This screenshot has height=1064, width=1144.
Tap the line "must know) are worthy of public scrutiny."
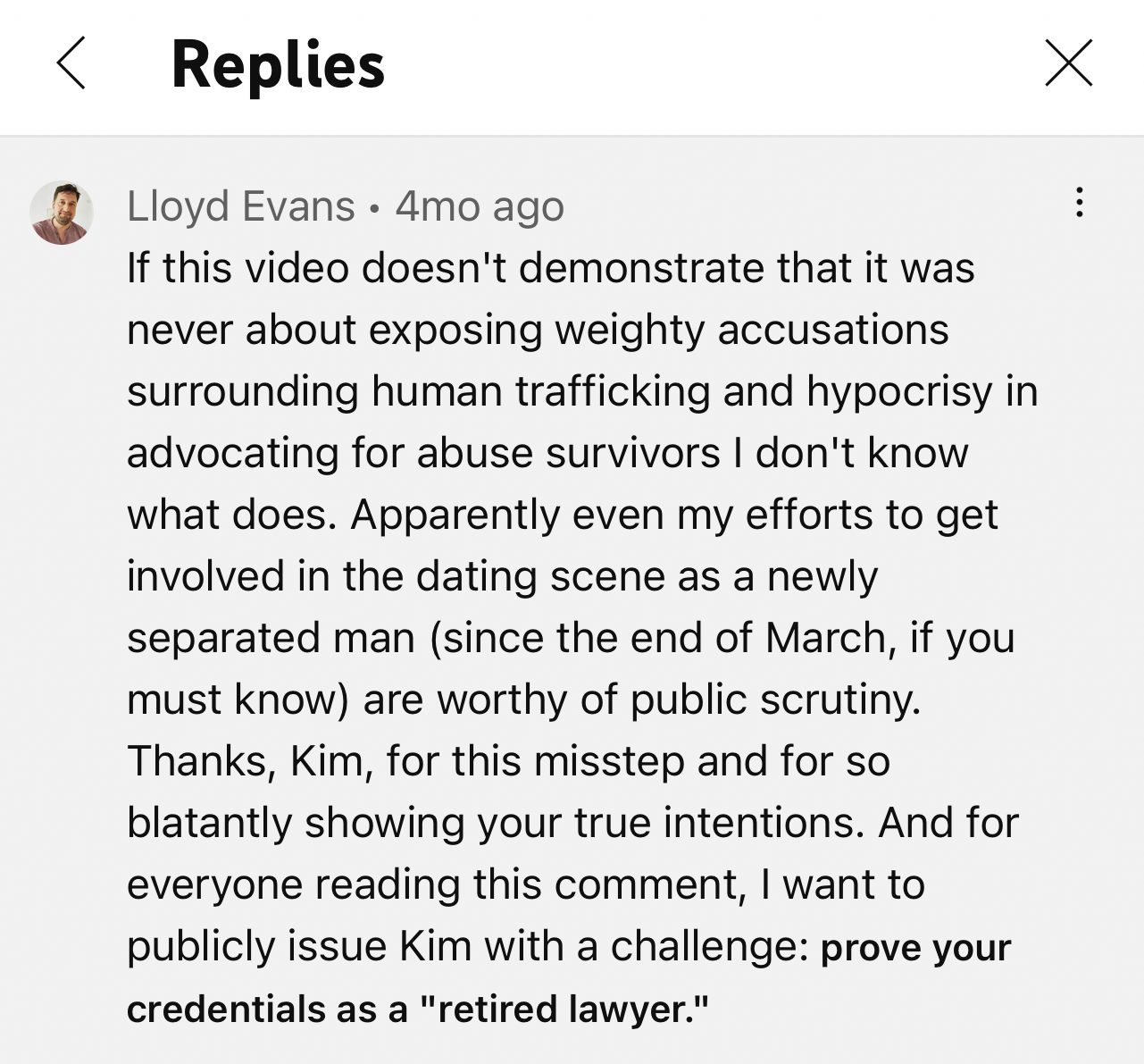click(524, 700)
